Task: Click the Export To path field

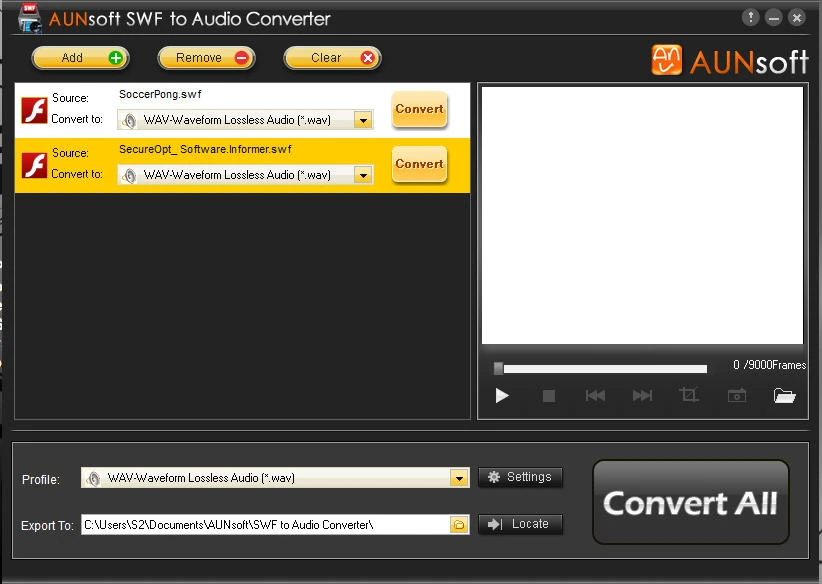Action: [x=265, y=524]
